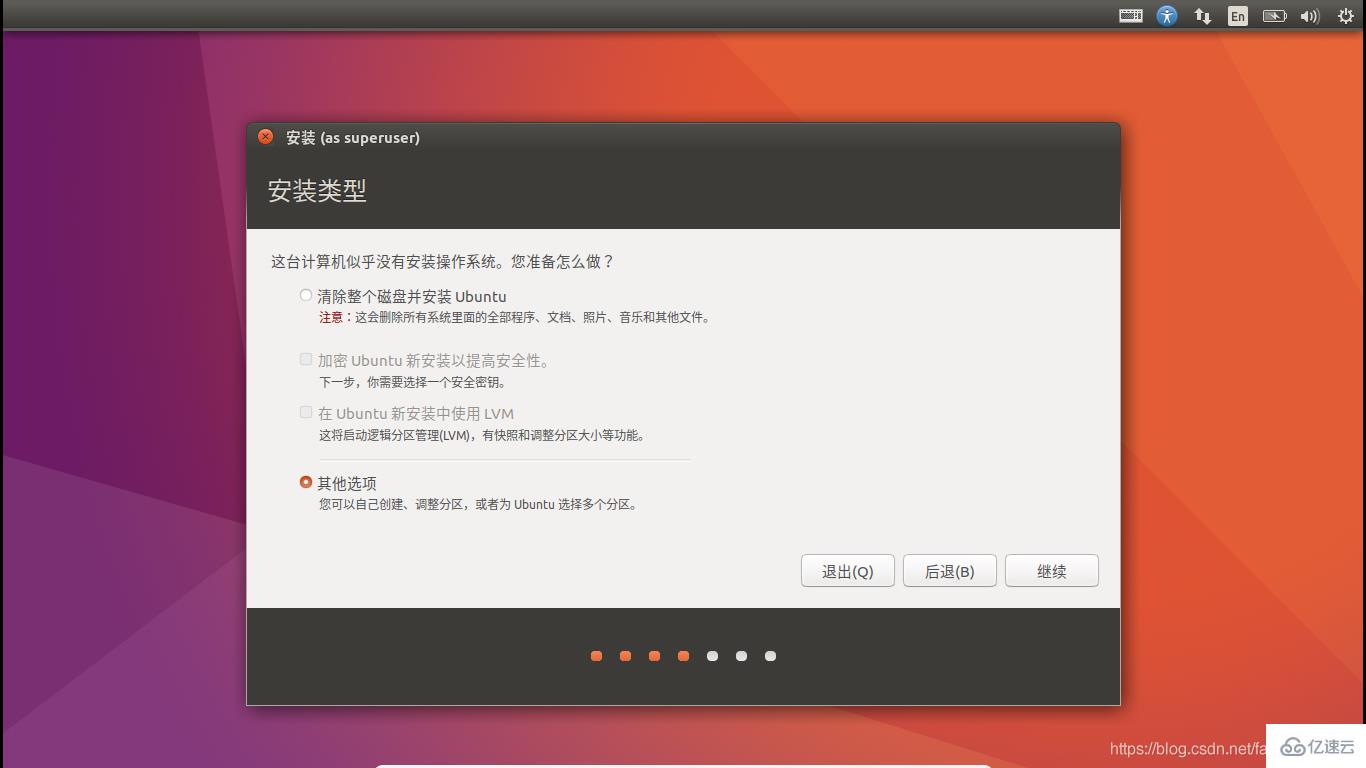The width and height of the screenshot is (1366, 768).
Task: Tick the 加密 Ubuntu 新安装 checkbox
Action: point(306,359)
